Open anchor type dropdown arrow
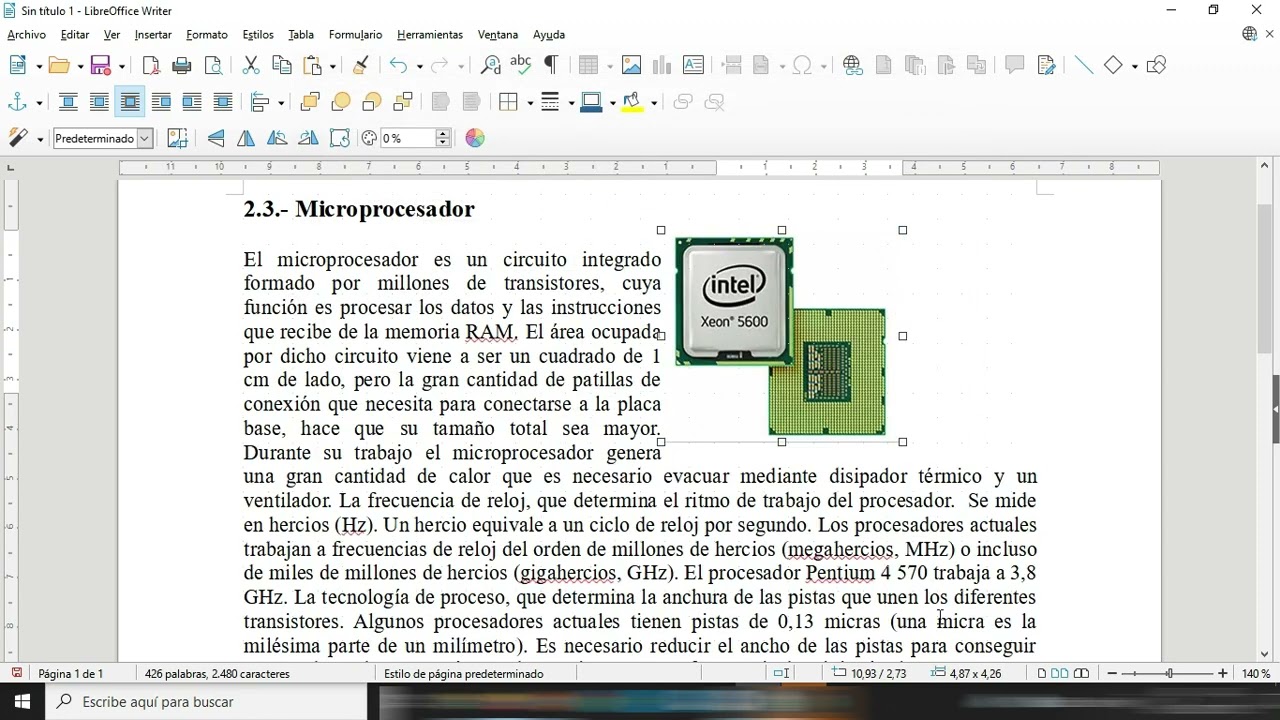 pyautogui.click(x=39, y=103)
